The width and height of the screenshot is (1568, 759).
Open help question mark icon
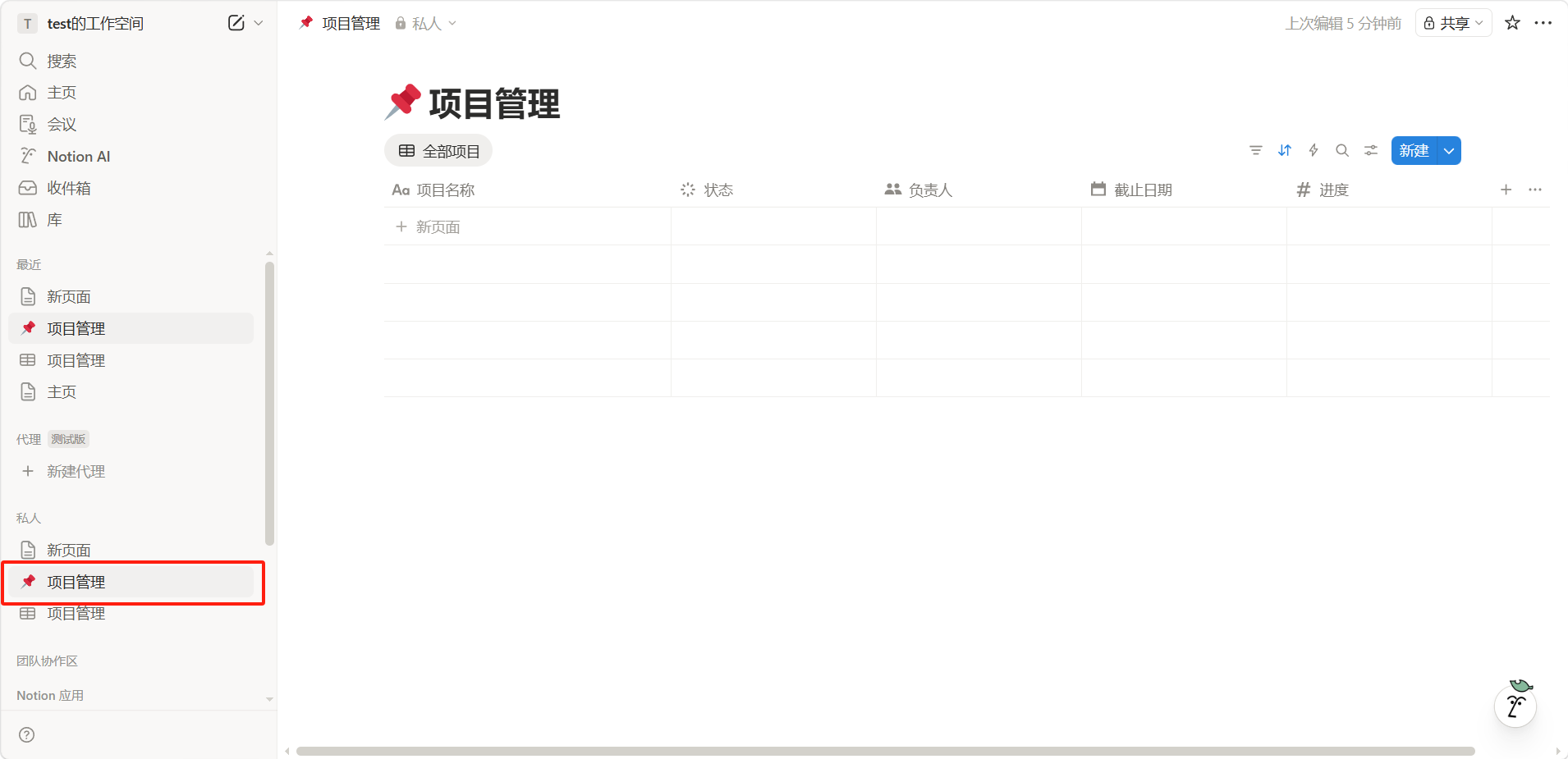click(x=27, y=734)
